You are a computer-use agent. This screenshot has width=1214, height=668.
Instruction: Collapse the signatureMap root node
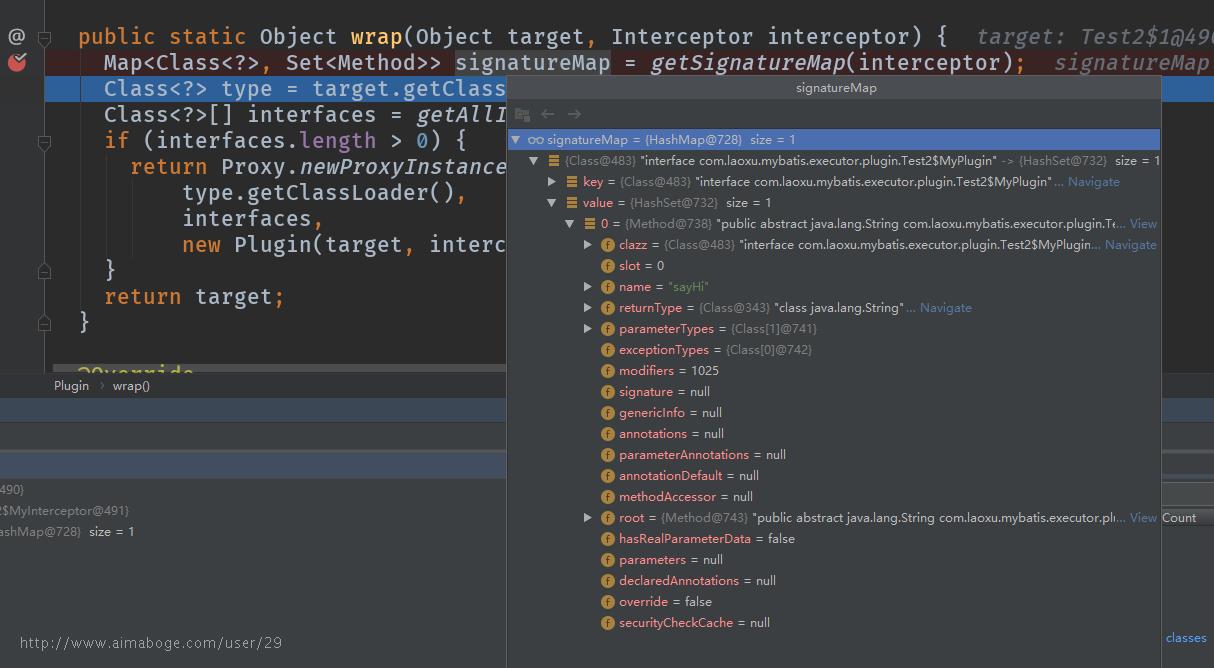516,140
